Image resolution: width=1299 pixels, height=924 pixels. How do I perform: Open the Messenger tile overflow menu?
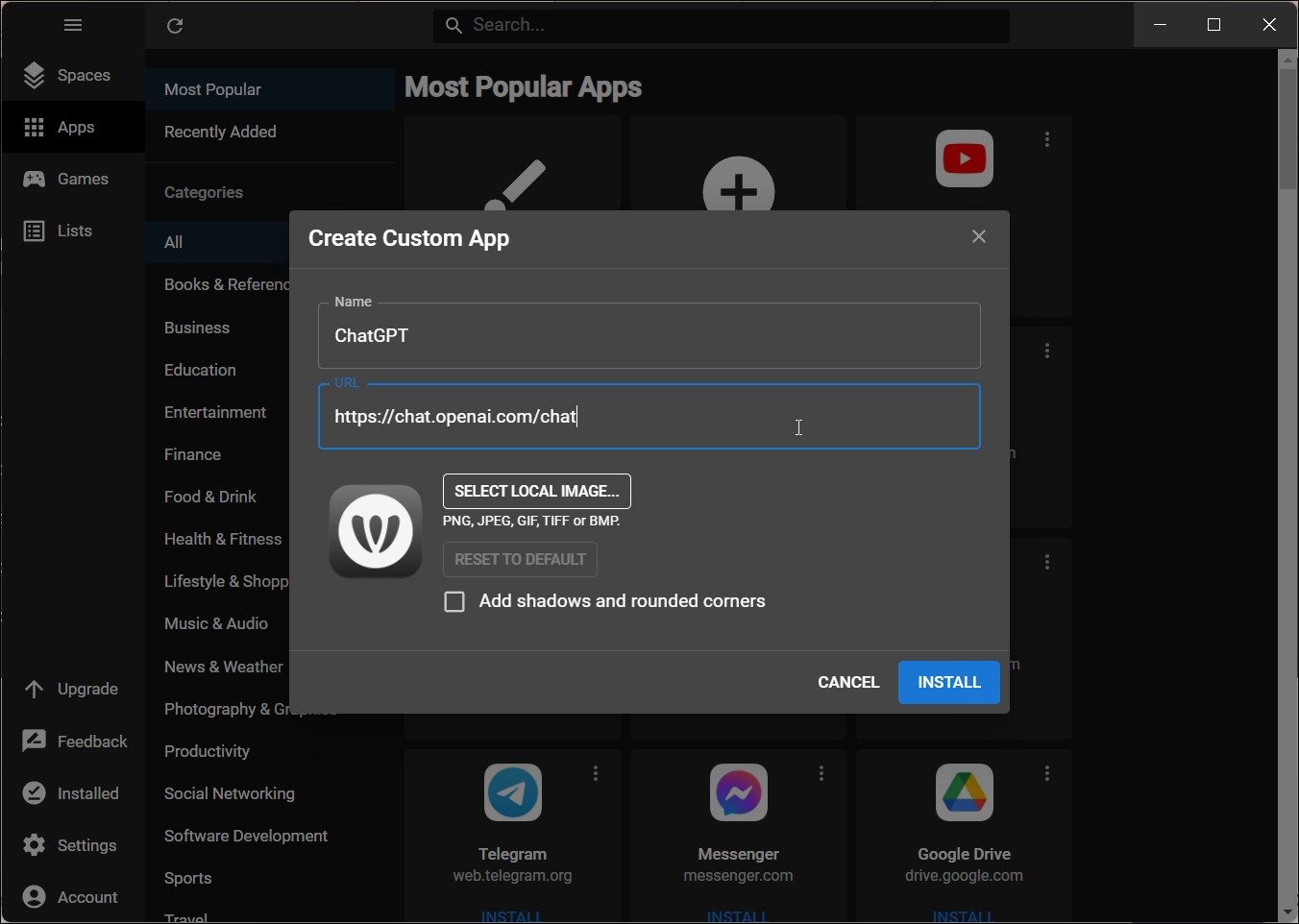(821, 773)
